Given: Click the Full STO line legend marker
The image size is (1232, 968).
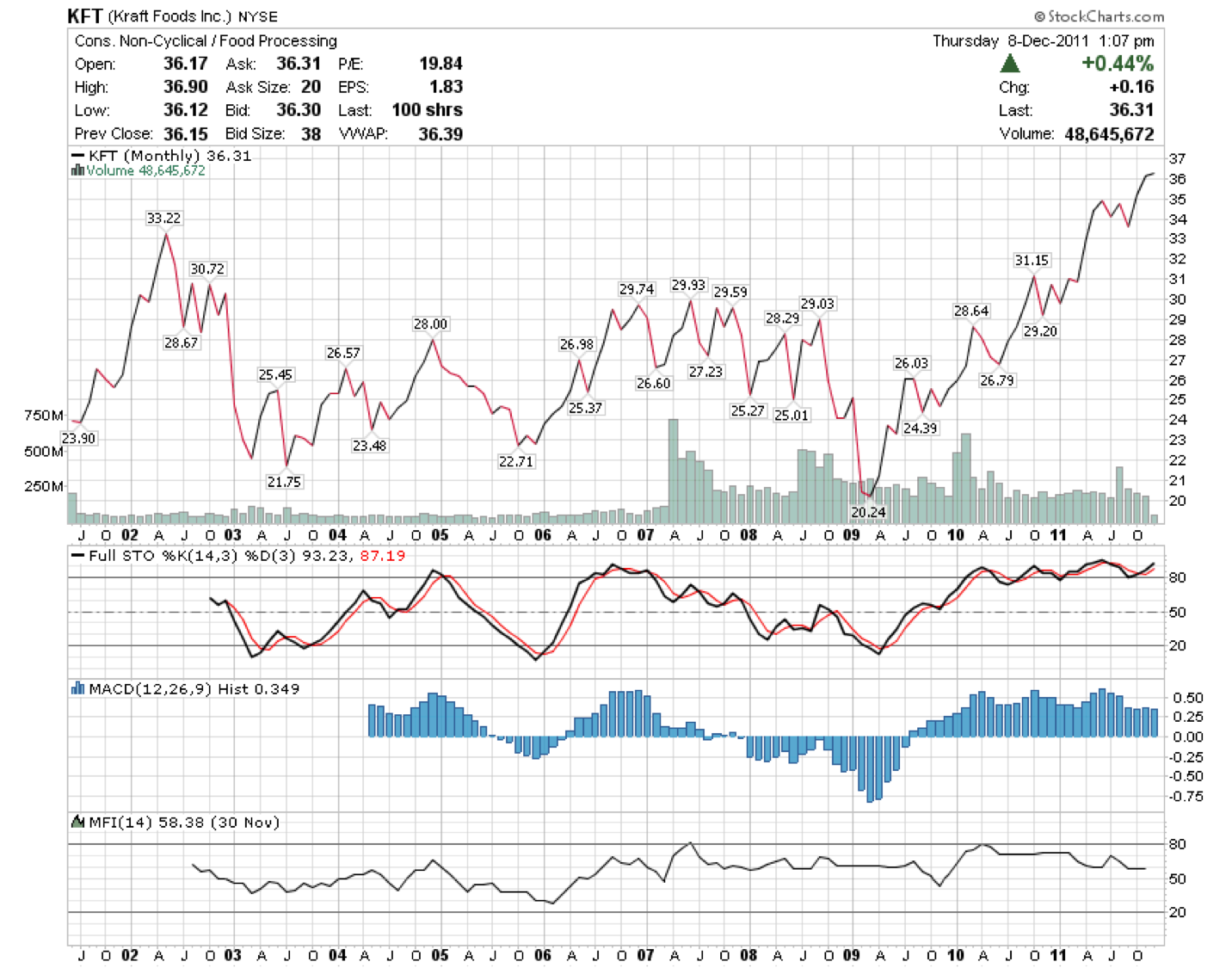Looking at the screenshot, I should click(77, 556).
